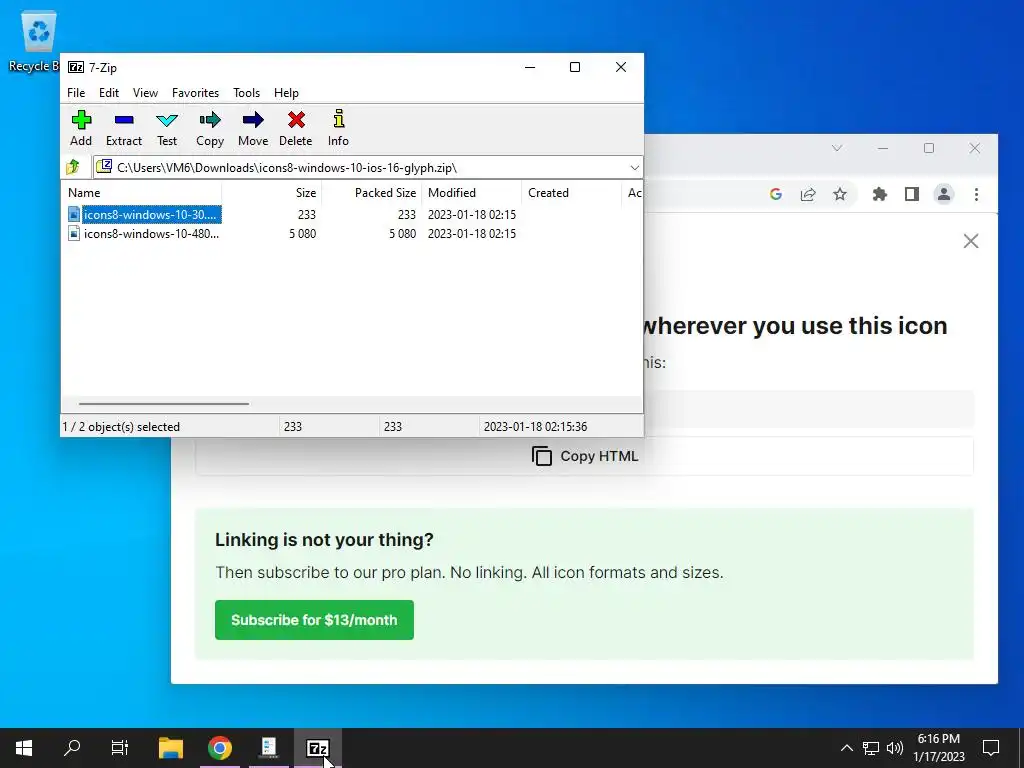Click the Copy HTML button
Screen dimensions: 1024x768
point(584,456)
